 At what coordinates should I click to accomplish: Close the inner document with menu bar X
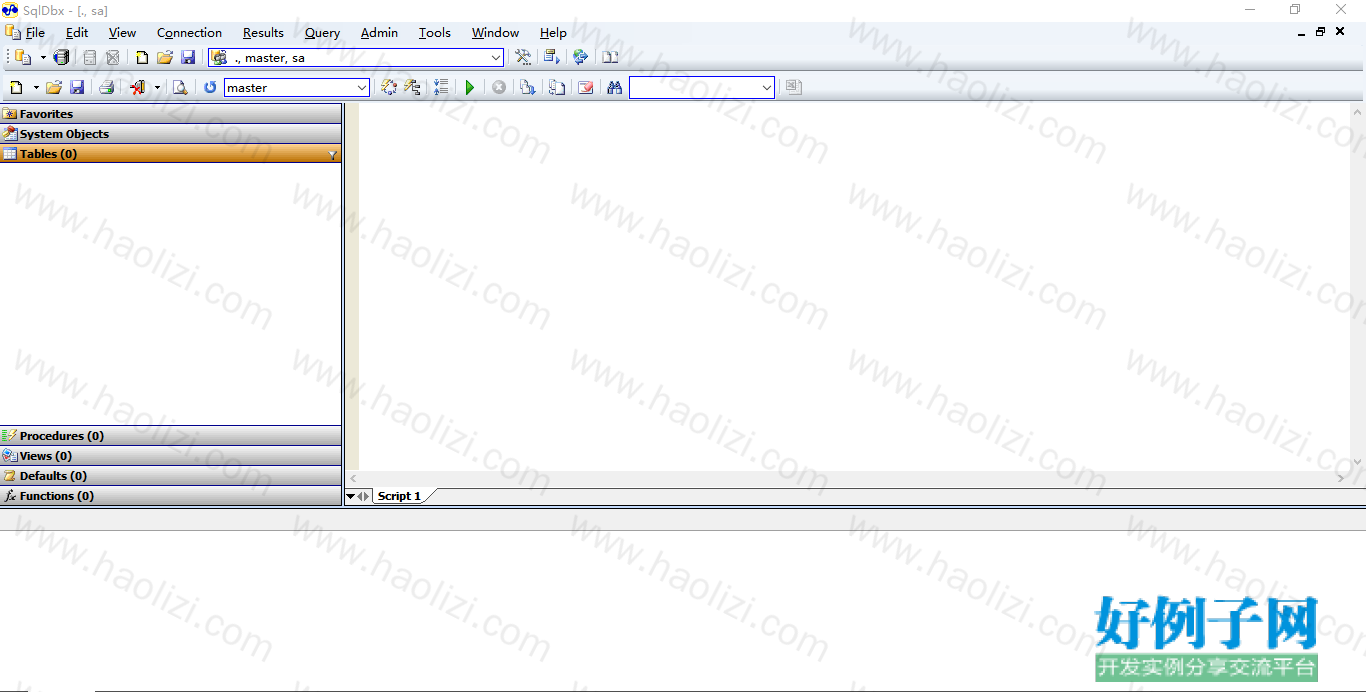(1340, 32)
